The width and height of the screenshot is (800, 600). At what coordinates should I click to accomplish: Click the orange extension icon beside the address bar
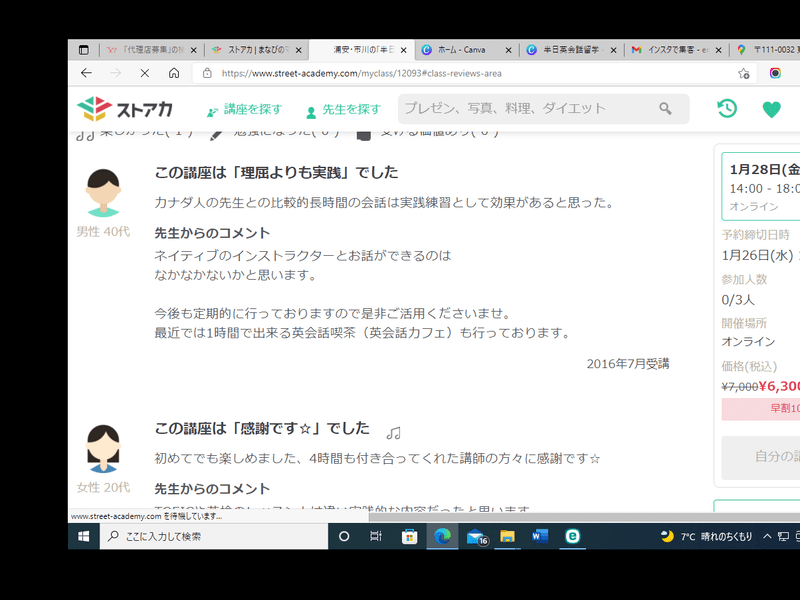(x=773, y=72)
